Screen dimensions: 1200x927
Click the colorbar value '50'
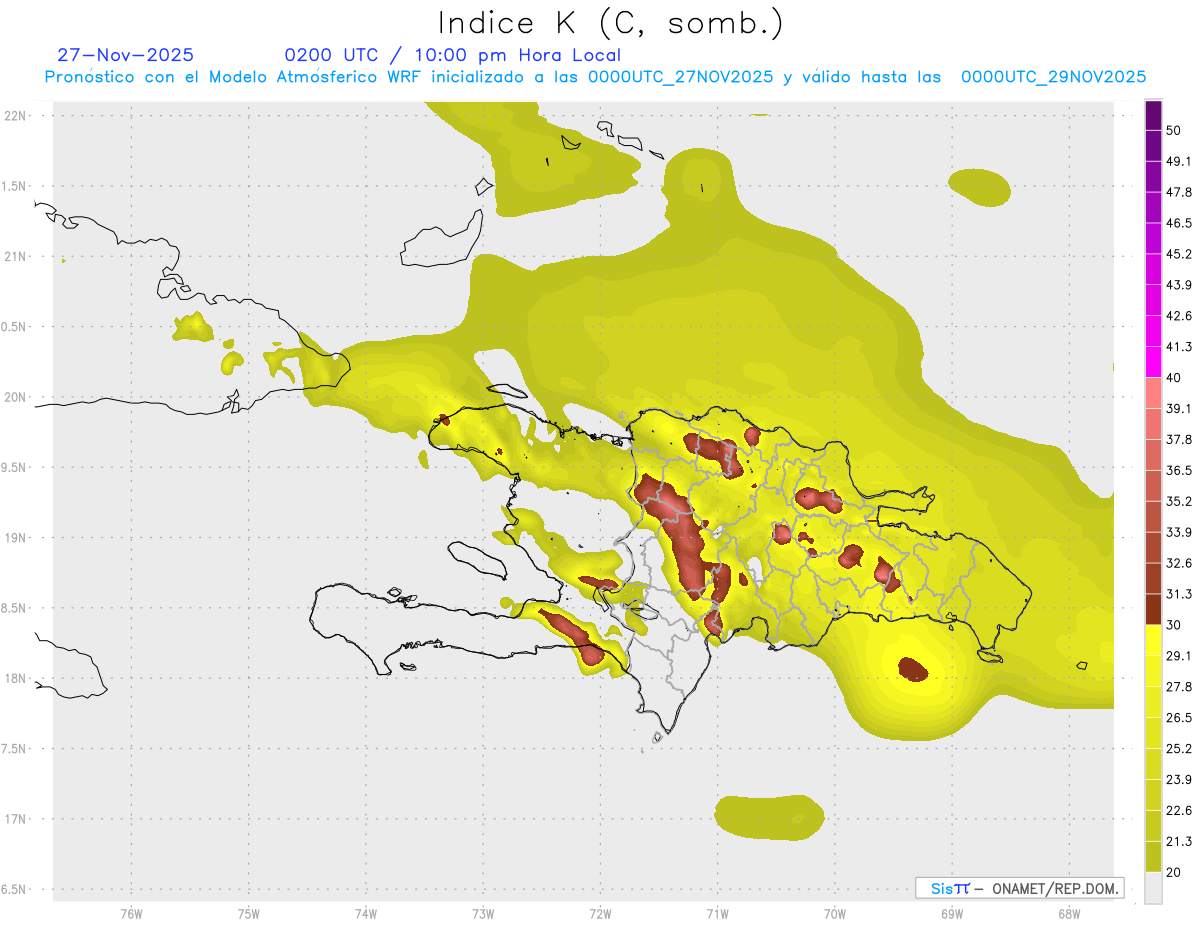[1175, 130]
